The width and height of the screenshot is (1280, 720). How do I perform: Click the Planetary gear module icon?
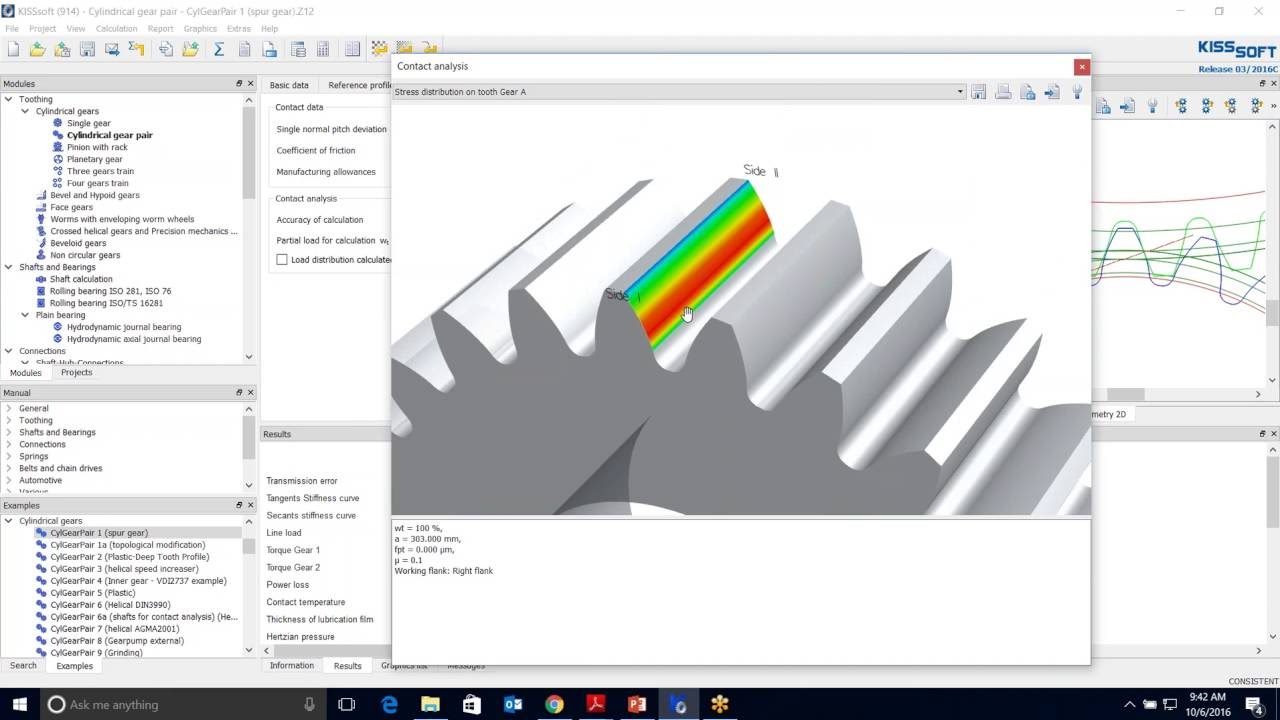pos(58,159)
